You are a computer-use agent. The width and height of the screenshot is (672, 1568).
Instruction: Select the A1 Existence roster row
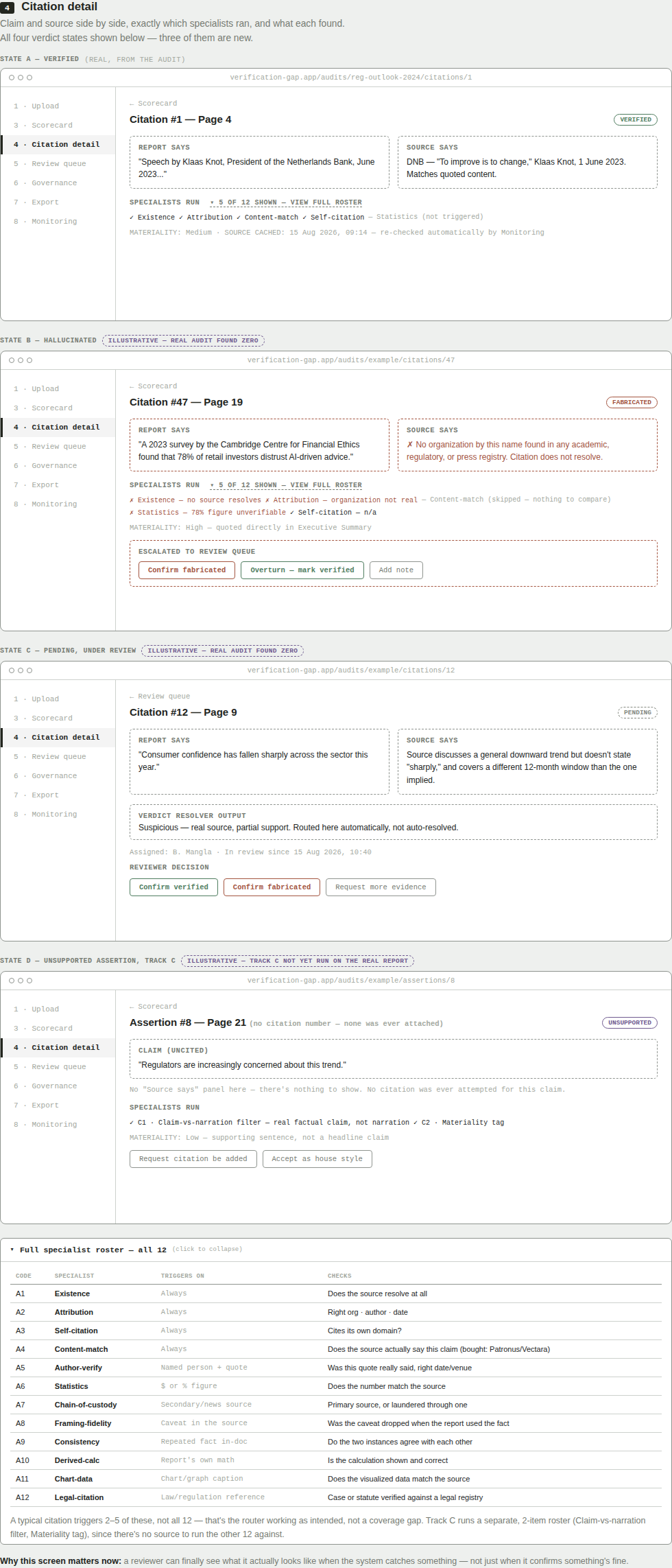tap(336, 1294)
